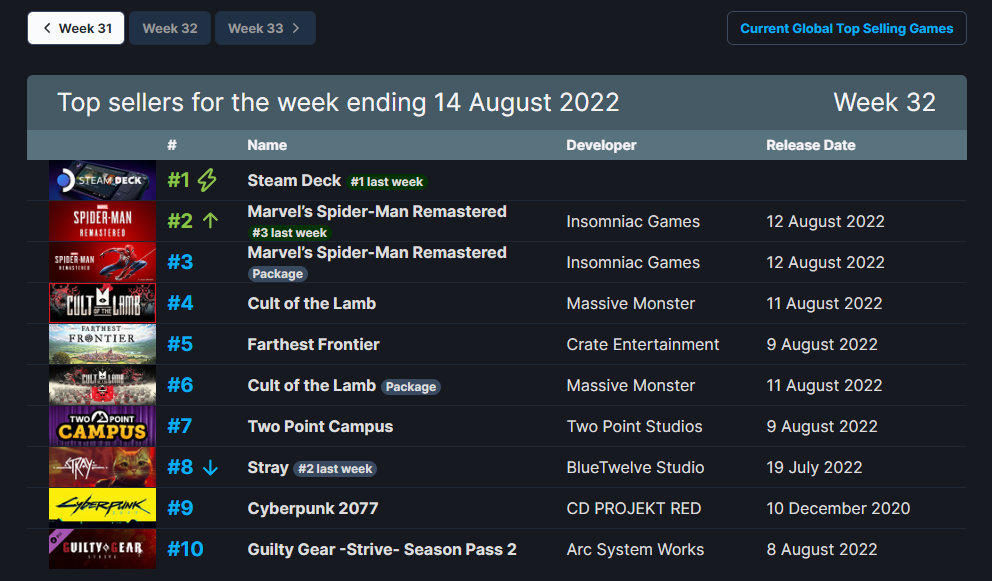This screenshot has width=992, height=581.
Task: Click the Two Point Campus thumbnail
Action: [102, 426]
